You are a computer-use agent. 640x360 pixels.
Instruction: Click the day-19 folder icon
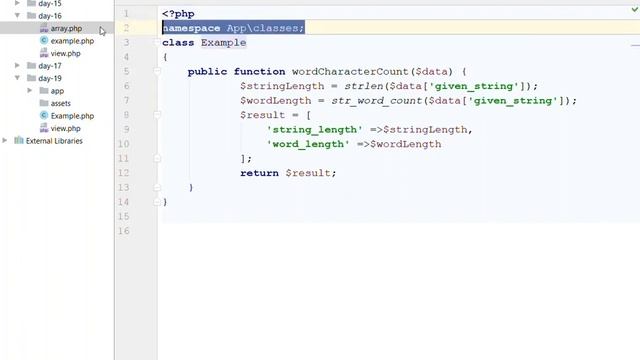click(31, 78)
